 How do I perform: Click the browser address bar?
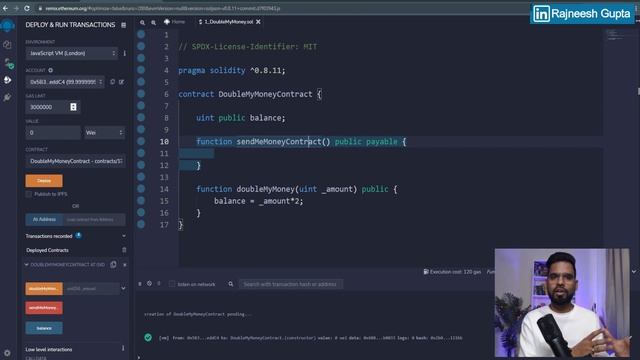[x=163, y=8]
